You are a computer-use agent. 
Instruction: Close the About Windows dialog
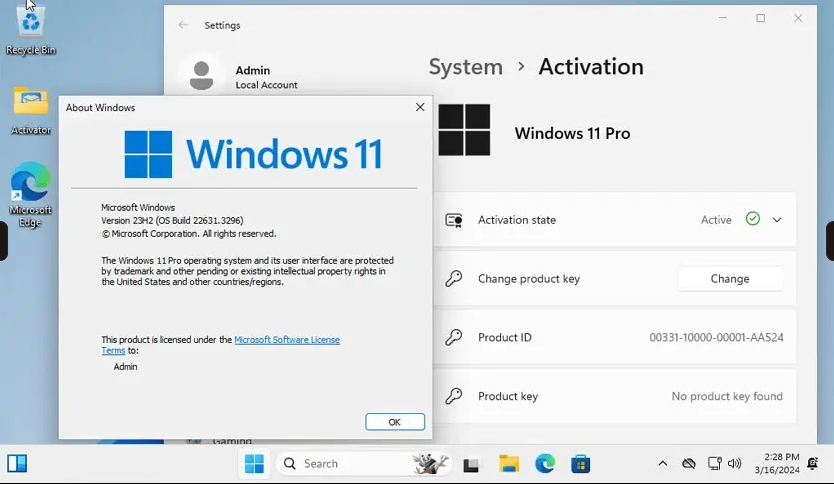click(x=420, y=107)
